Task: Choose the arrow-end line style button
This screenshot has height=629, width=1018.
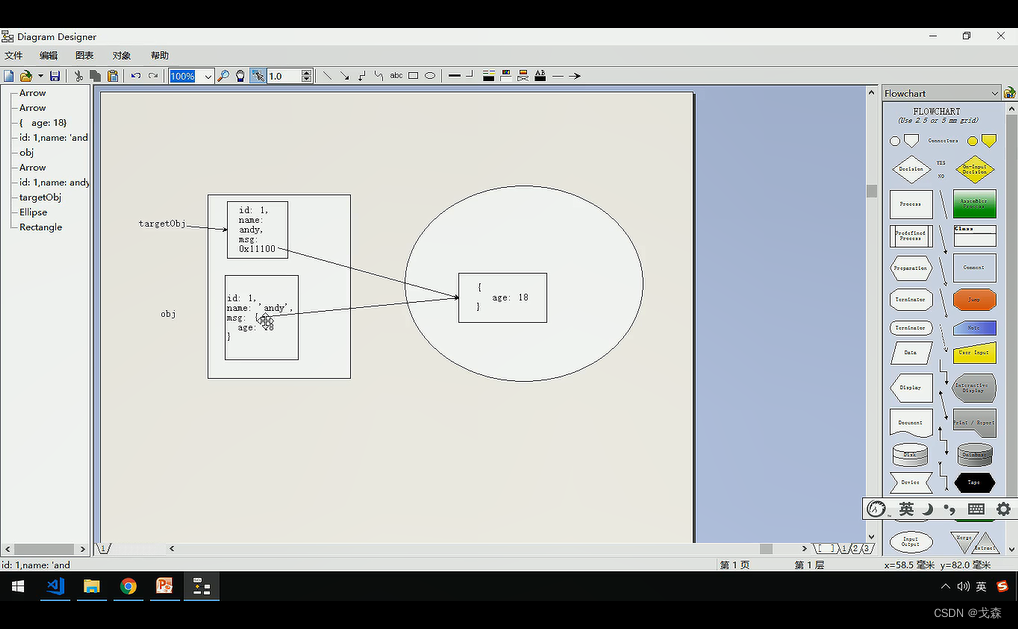Action: 575,76
